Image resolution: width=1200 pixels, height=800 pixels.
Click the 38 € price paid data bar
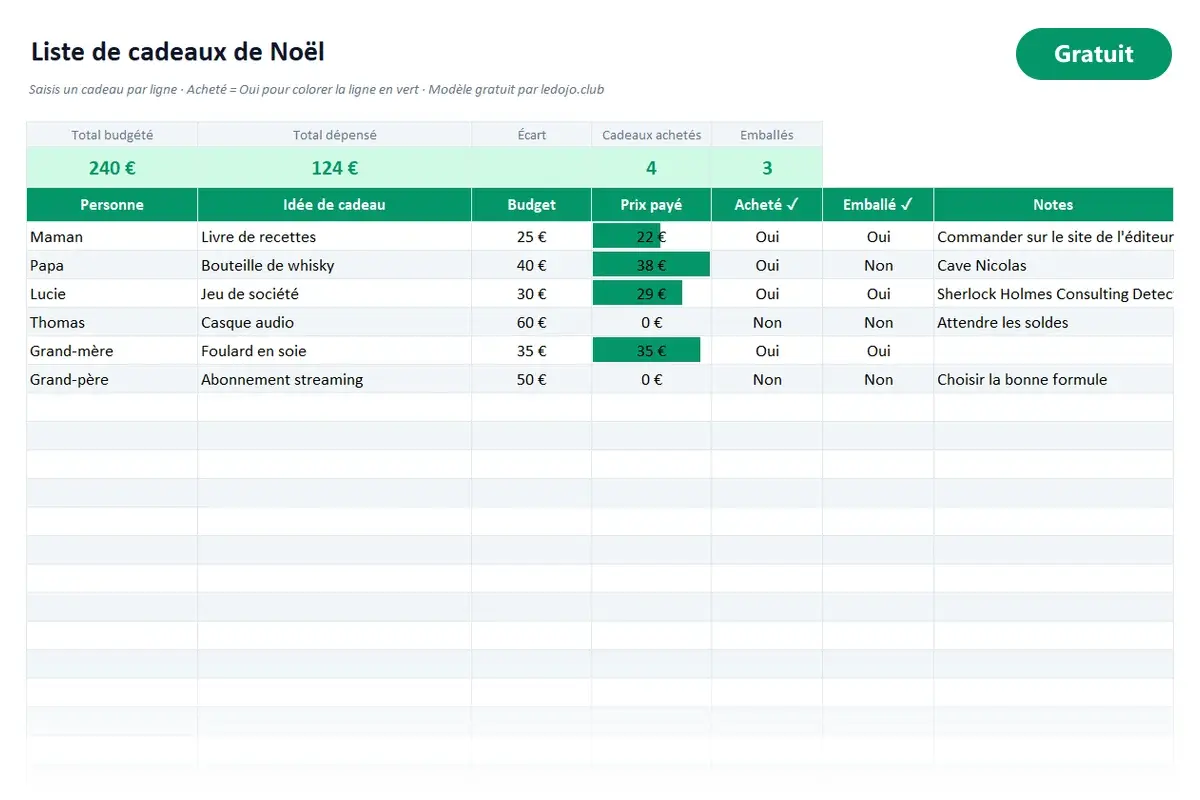(x=651, y=265)
